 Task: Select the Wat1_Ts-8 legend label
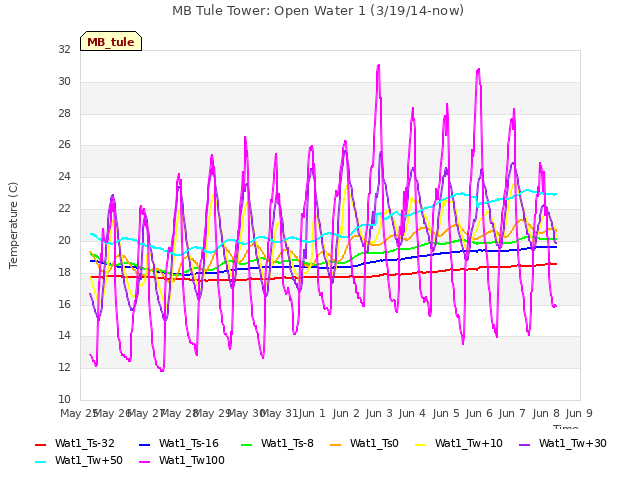pos(287,444)
